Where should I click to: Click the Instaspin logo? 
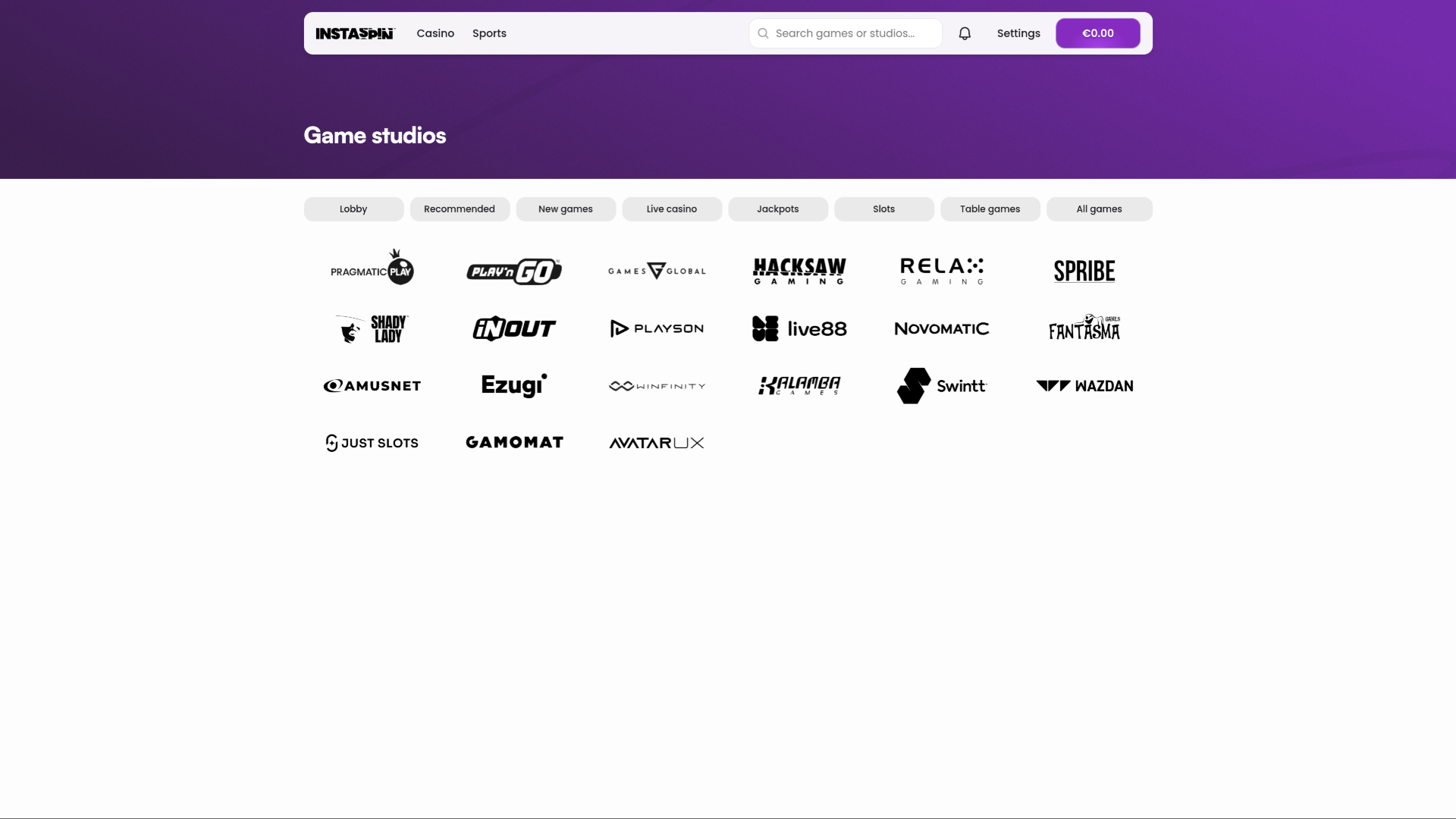pyautogui.click(x=354, y=33)
